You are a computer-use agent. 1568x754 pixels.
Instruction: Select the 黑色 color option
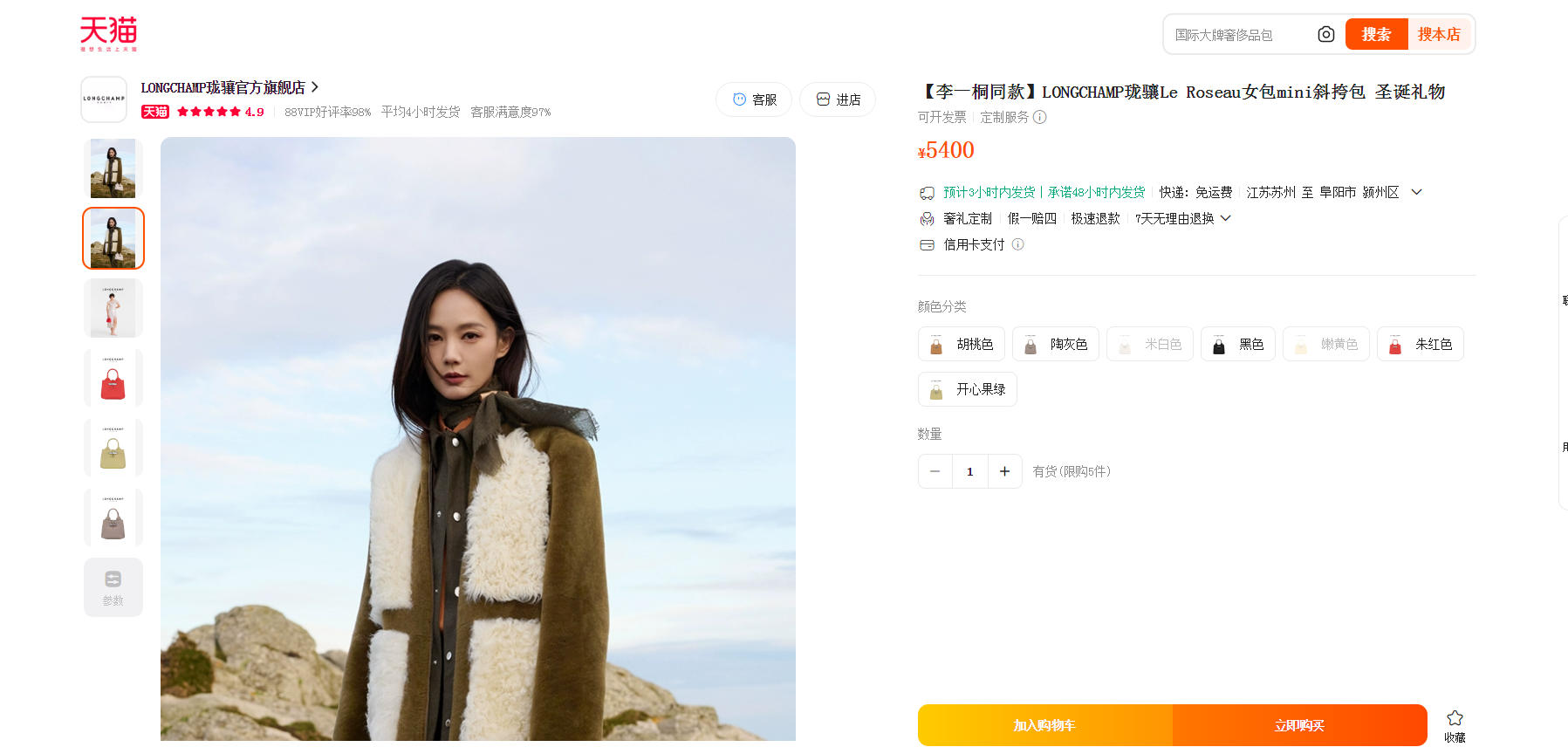pos(1238,344)
